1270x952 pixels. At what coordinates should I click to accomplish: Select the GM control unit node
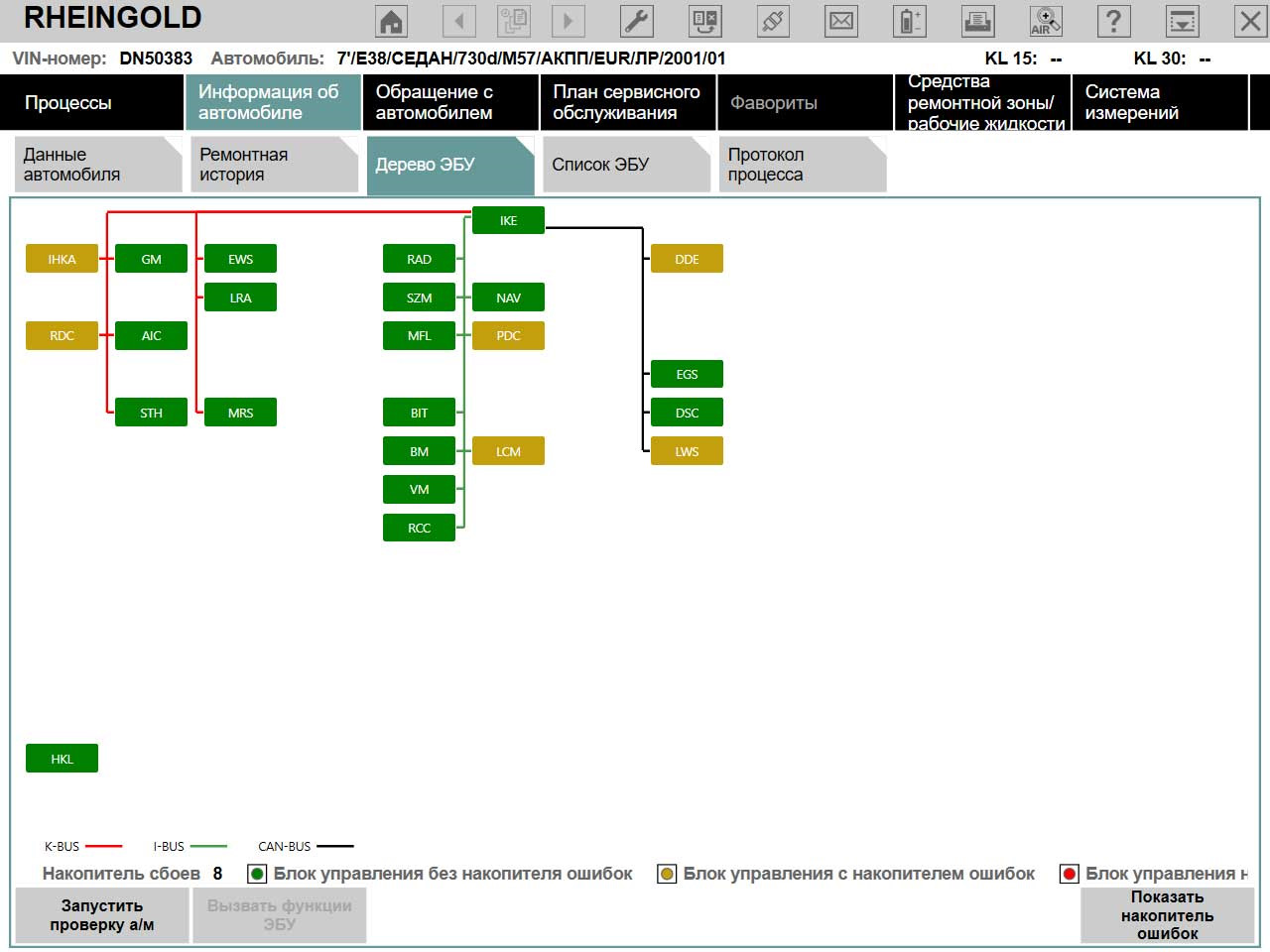coord(151,259)
